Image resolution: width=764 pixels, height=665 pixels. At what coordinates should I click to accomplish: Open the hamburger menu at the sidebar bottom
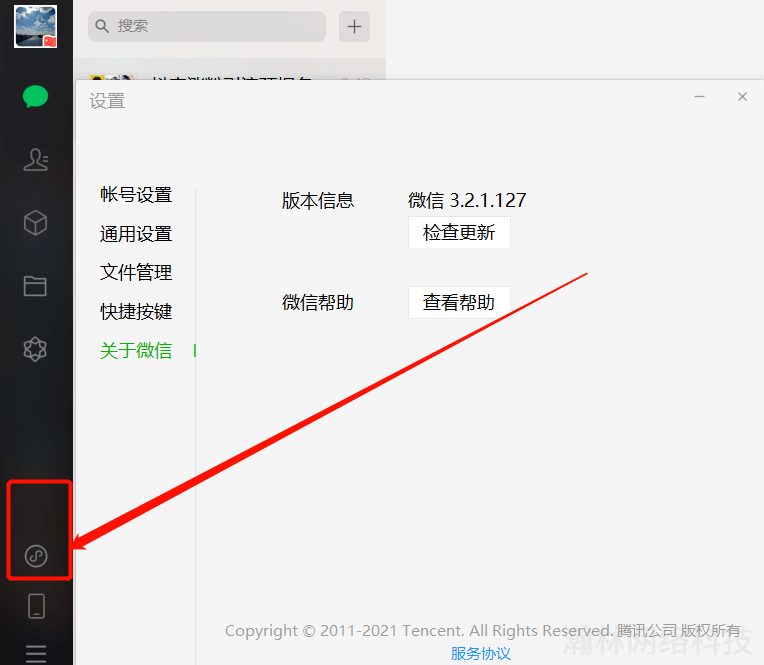[36, 654]
